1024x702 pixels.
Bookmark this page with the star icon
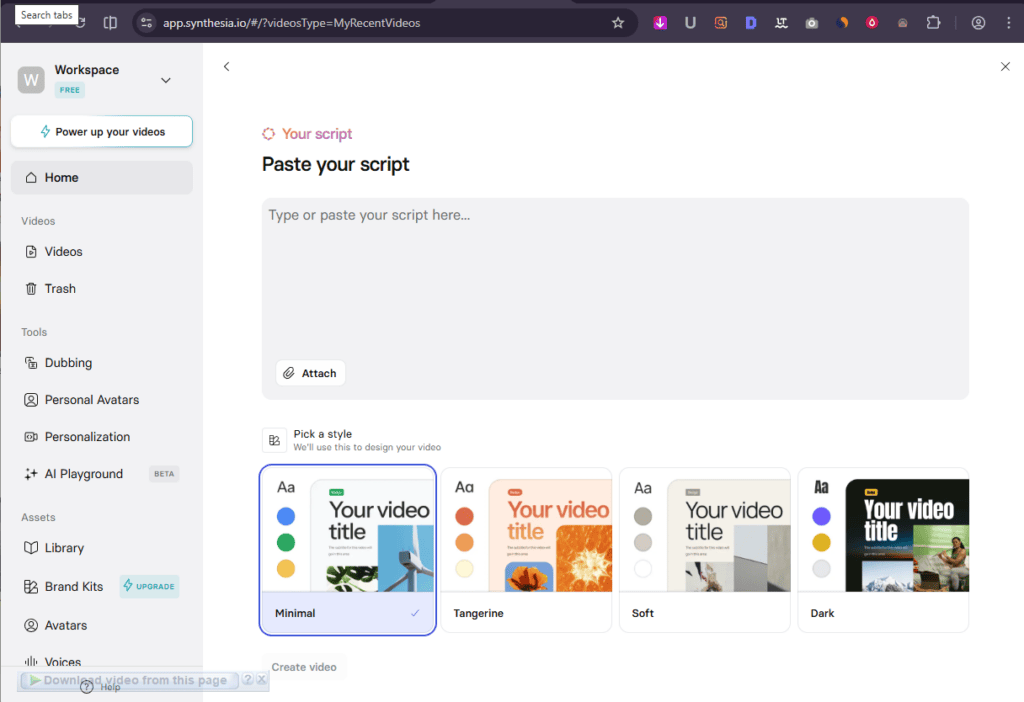618,23
